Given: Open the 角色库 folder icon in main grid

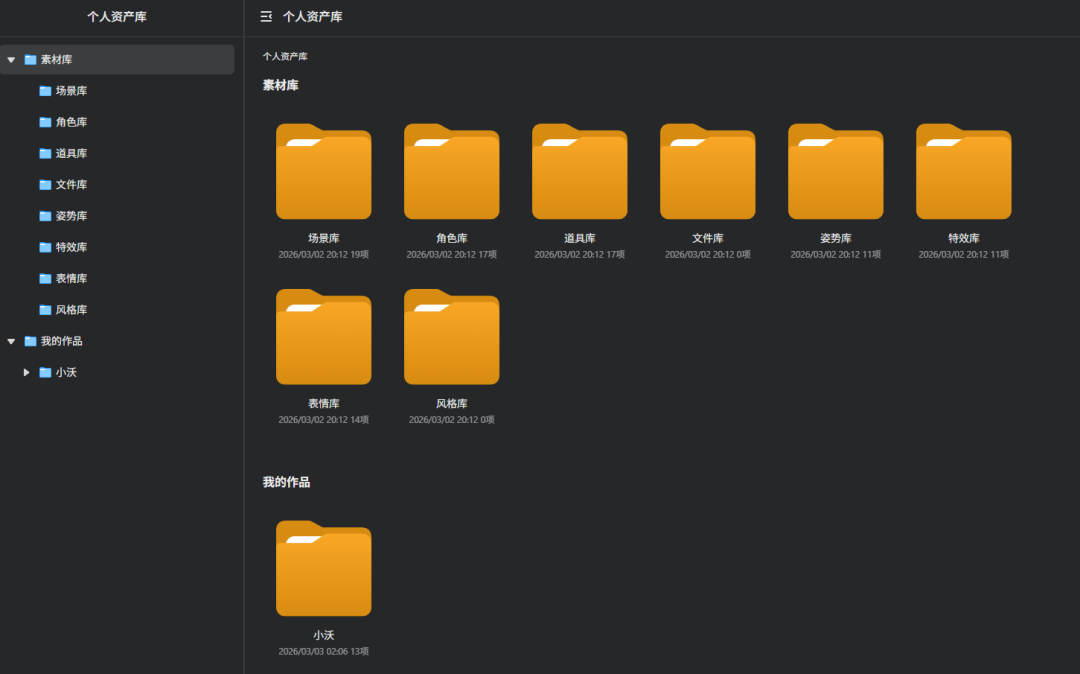Looking at the screenshot, I should click(452, 171).
